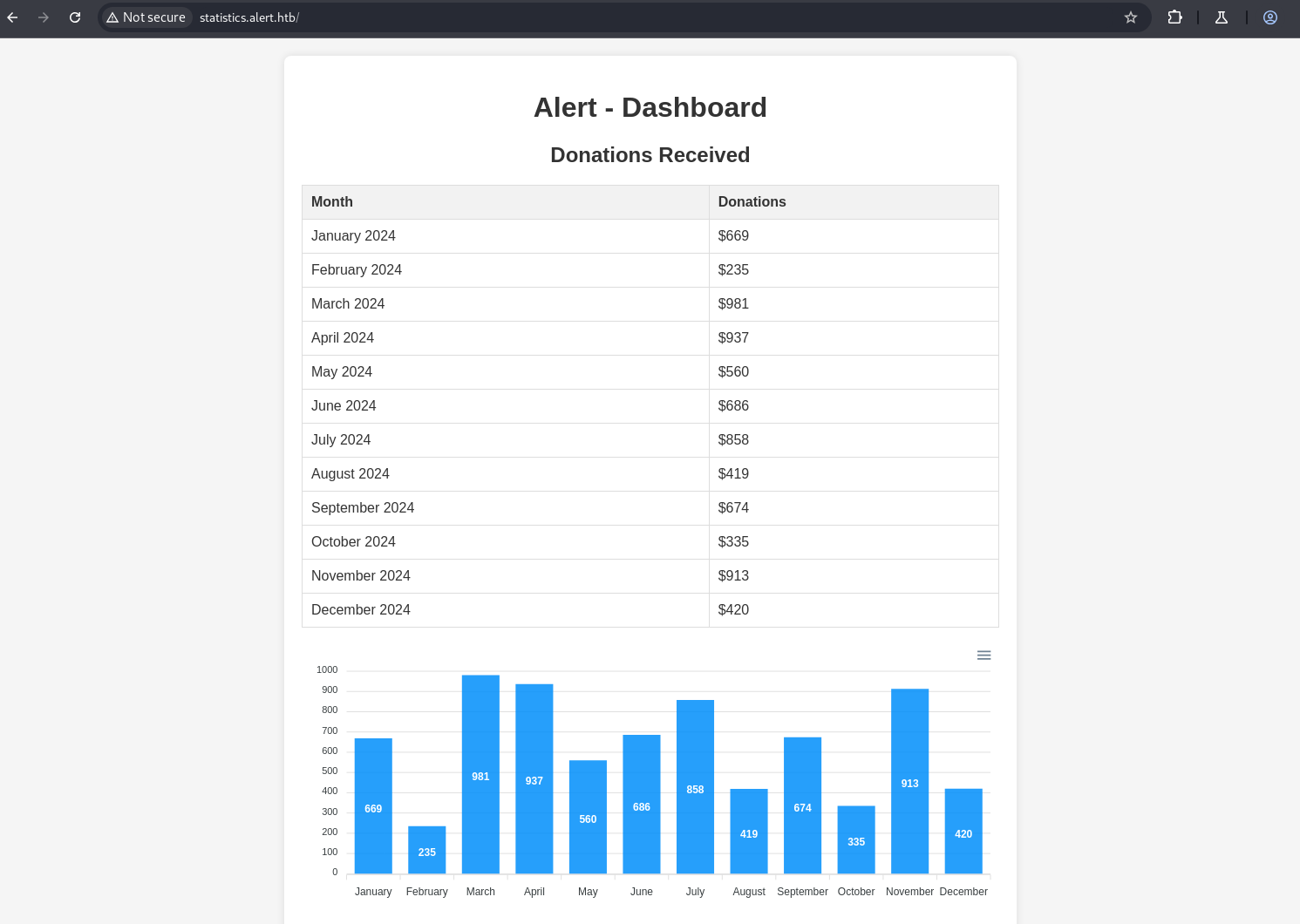
Task: Click the $420 December donation cell
Action: [733, 610]
